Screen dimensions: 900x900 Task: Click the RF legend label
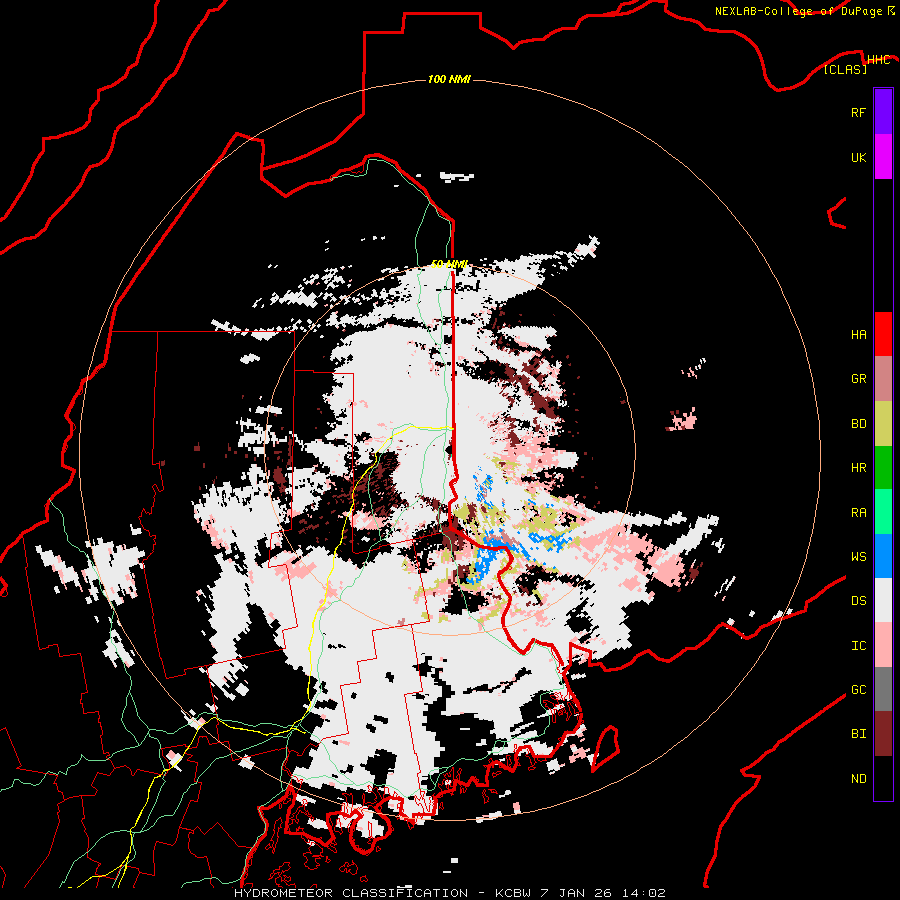point(858,112)
